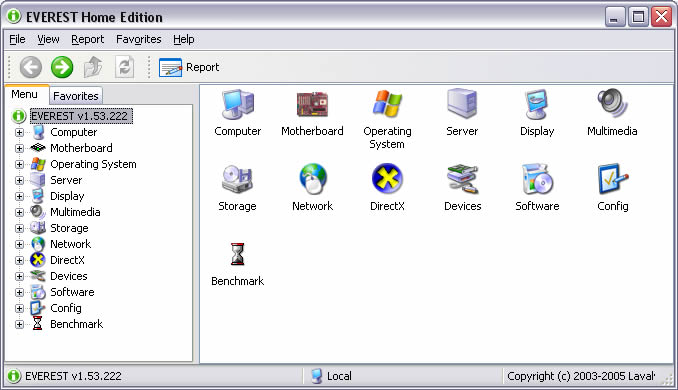Open the Motherboard icon in main pane
678x390 pixels.
[x=312, y=104]
